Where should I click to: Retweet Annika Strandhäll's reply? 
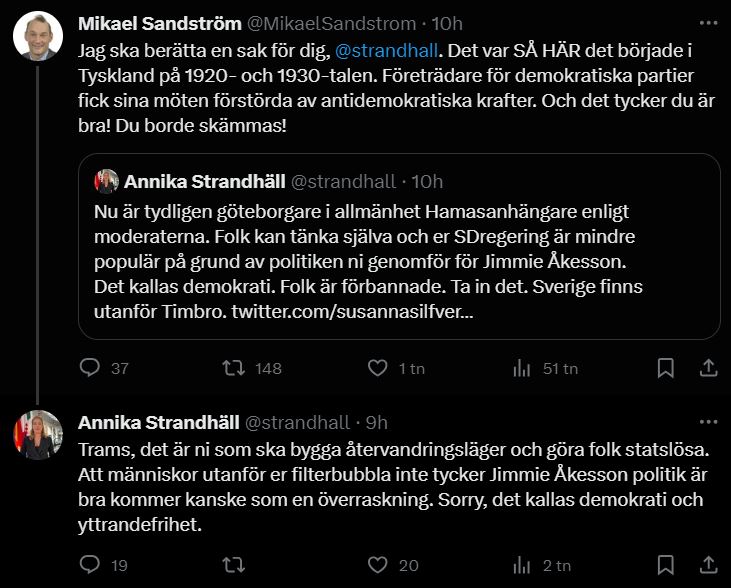point(233,565)
